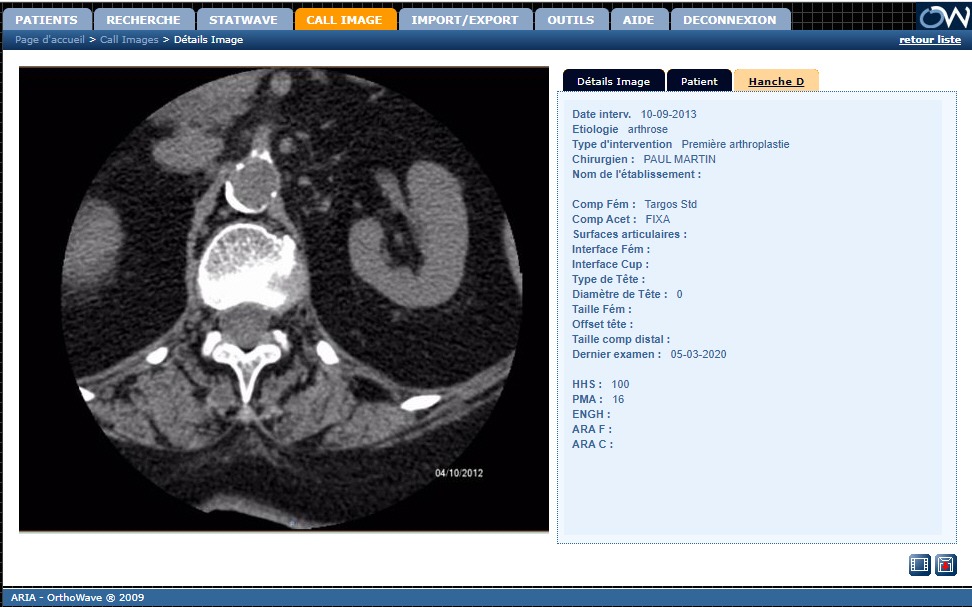Click the Première arthroplastie value
The height and width of the screenshot is (607, 972).
pos(735,144)
